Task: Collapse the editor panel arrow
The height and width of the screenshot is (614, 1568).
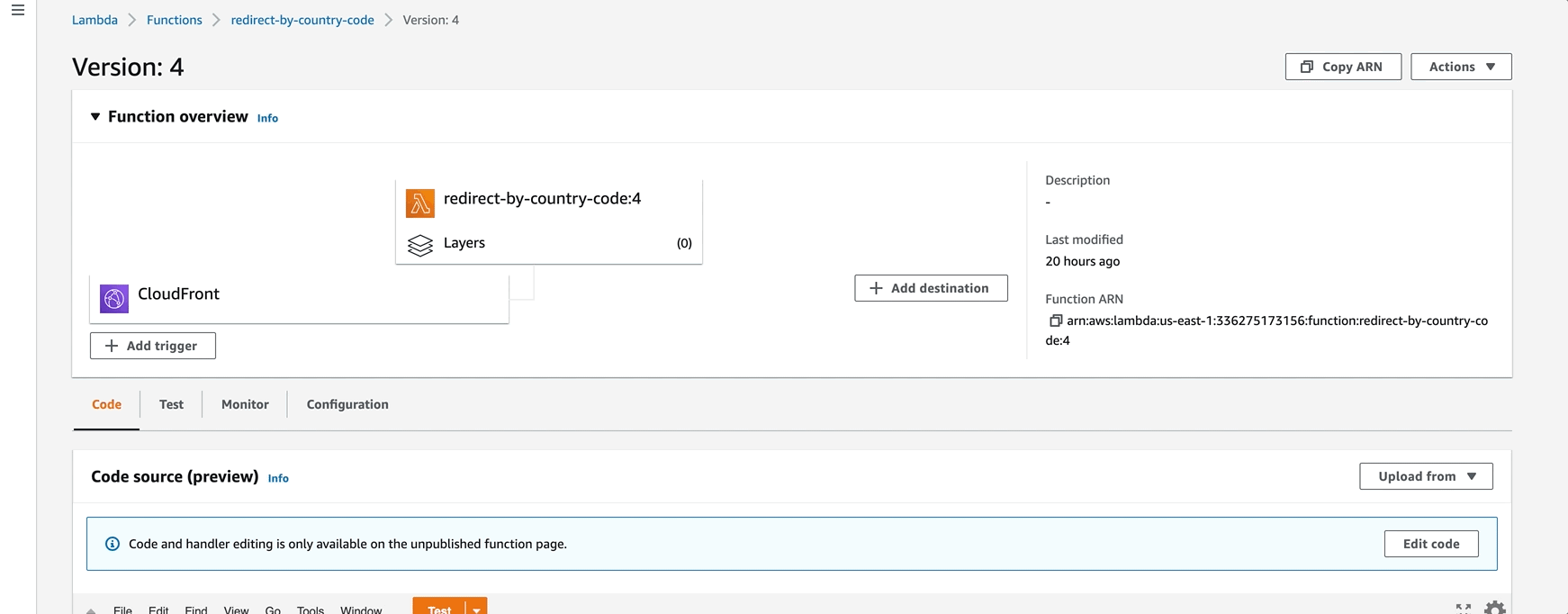Action: pos(91,610)
